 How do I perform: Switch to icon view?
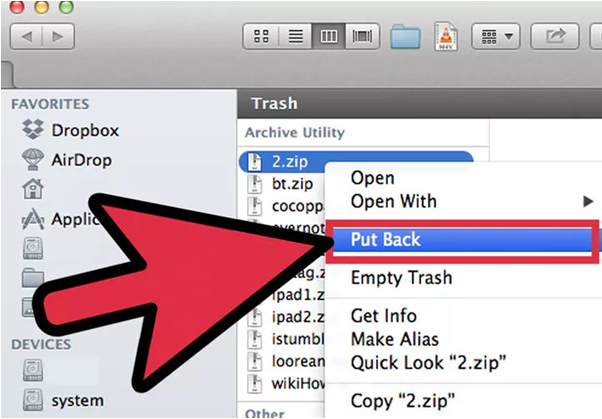click(x=261, y=36)
